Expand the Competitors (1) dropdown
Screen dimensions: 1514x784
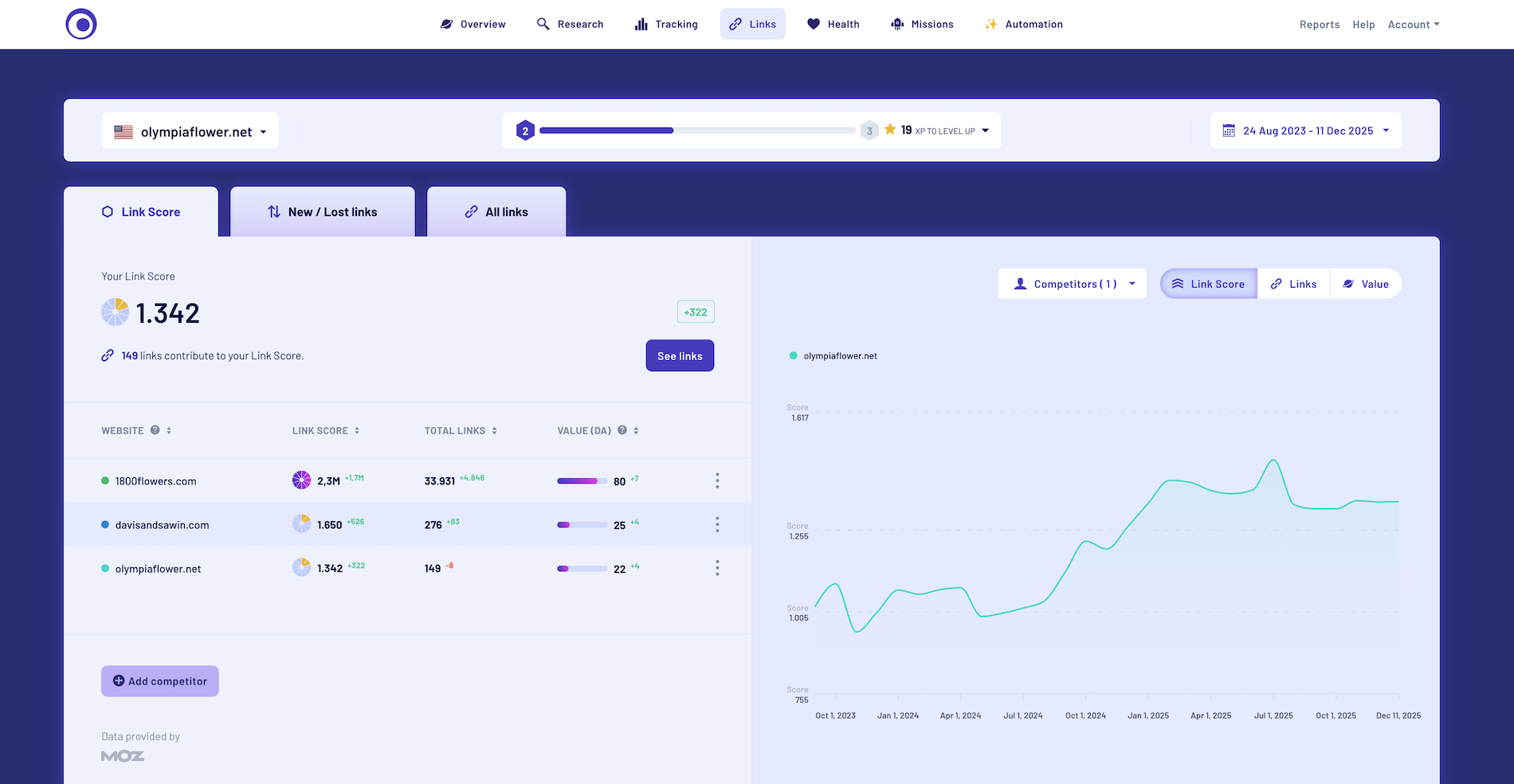point(1072,284)
